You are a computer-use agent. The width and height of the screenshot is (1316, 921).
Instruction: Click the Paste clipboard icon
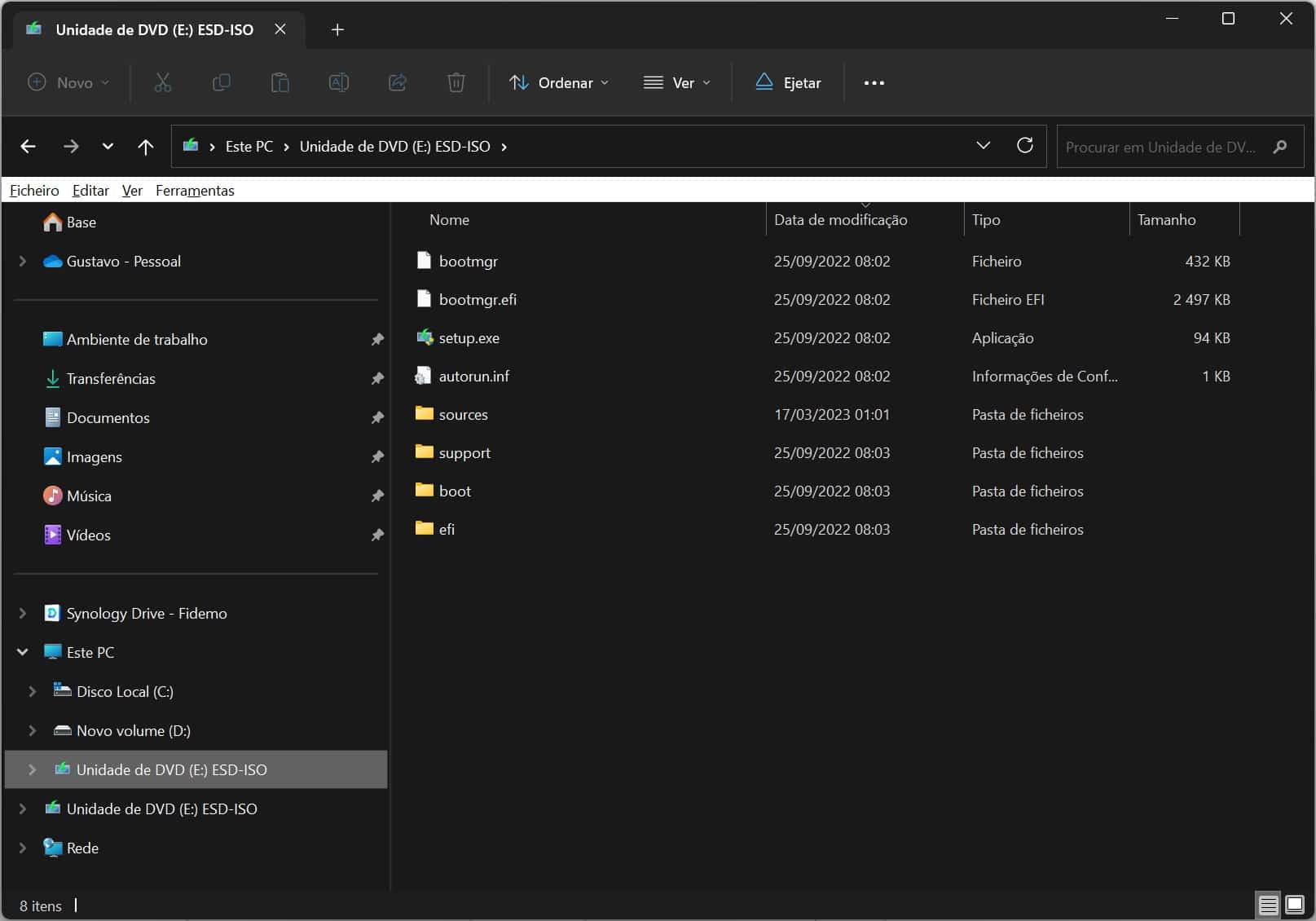point(279,82)
